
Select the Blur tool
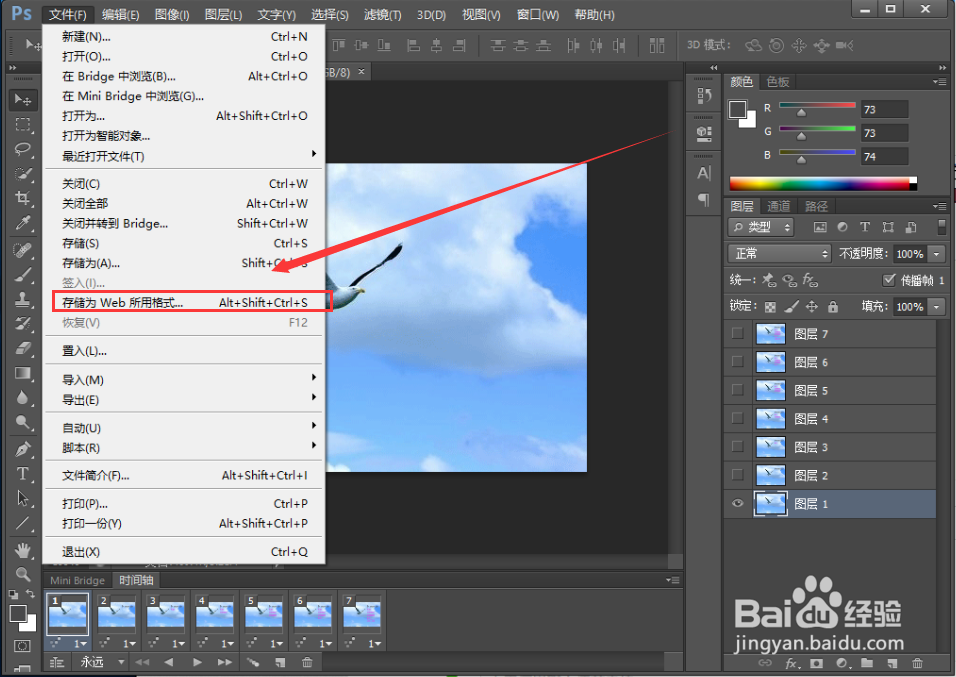[23, 398]
